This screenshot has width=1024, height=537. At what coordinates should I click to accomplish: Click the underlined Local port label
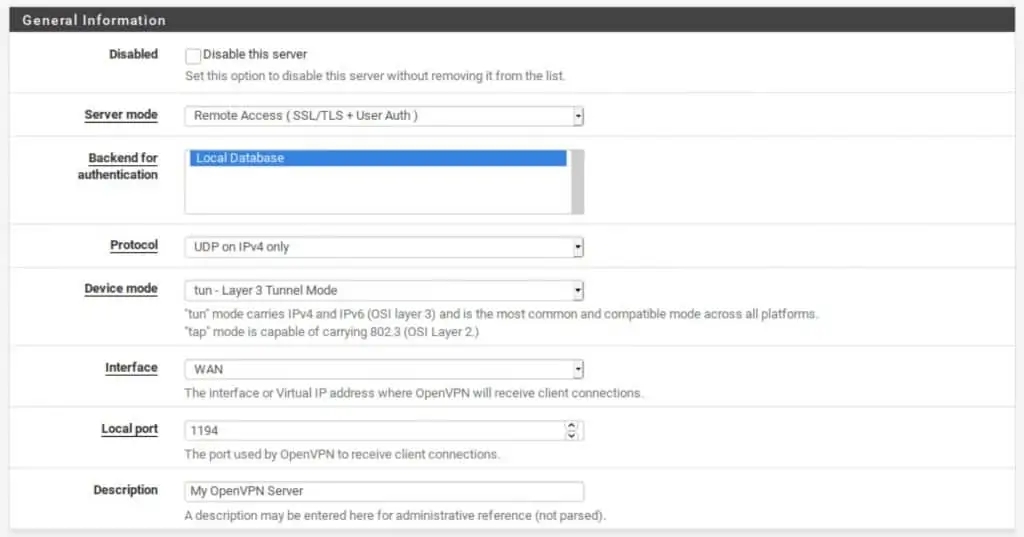coord(129,429)
